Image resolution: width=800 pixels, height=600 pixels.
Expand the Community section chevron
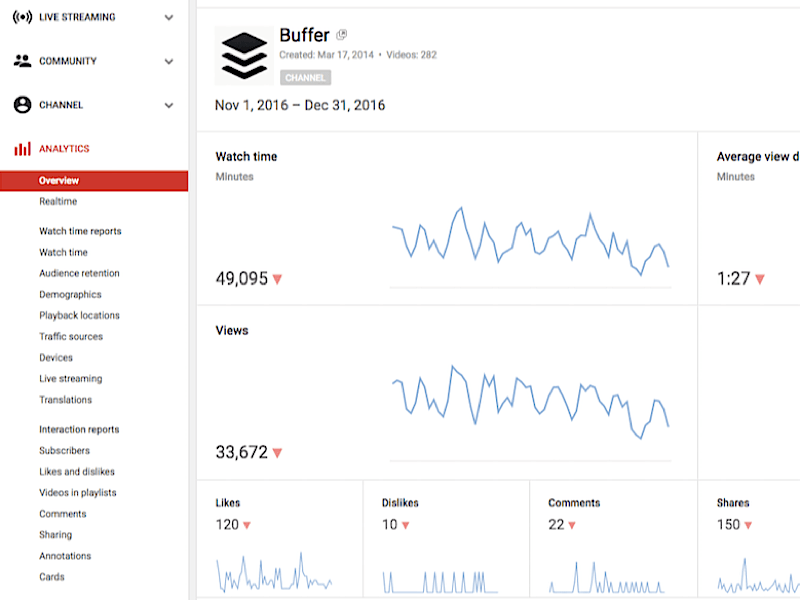coord(169,61)
